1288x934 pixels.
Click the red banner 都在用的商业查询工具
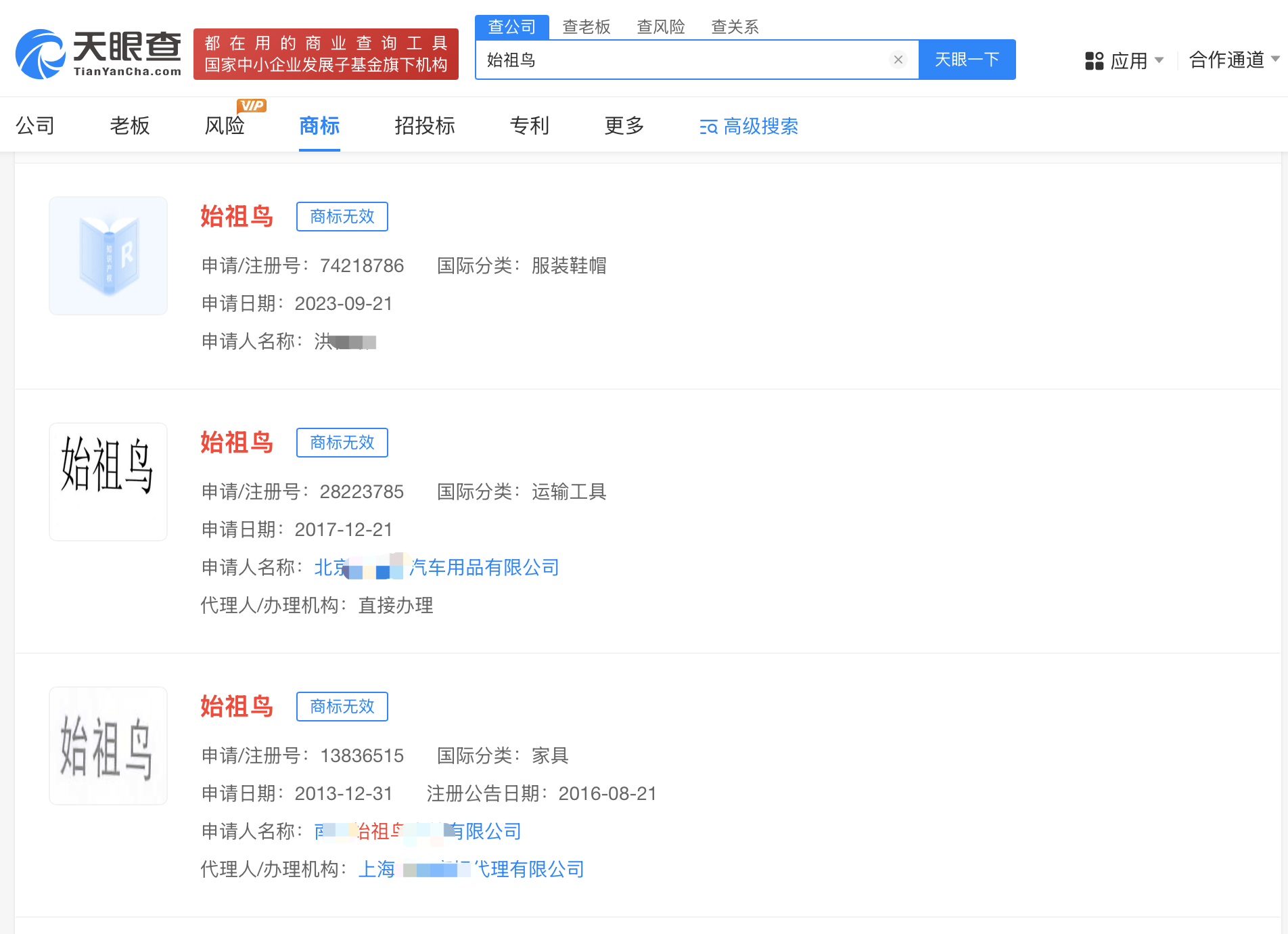tap(326, 54)
